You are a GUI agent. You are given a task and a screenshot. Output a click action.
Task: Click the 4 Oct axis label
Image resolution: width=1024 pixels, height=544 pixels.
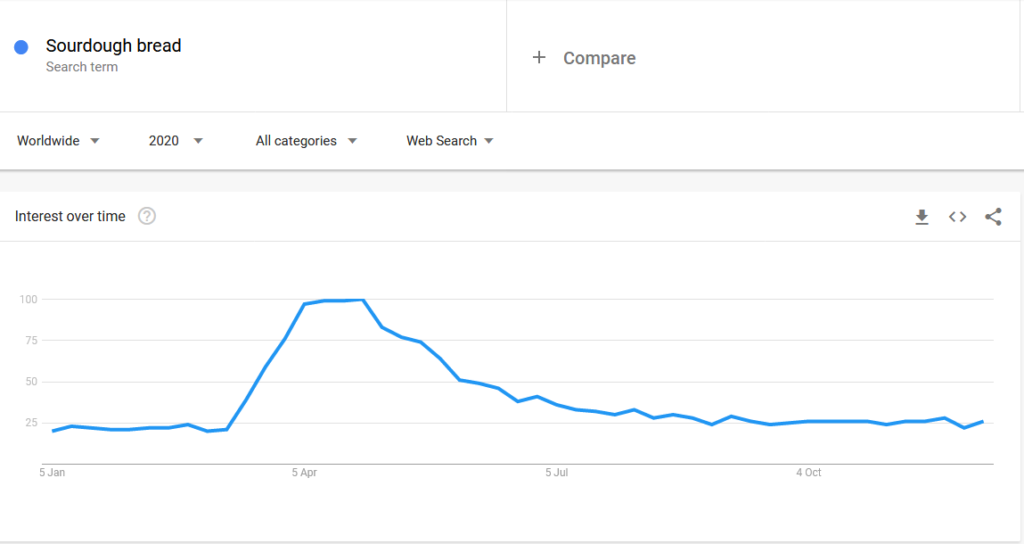point(808,472)
